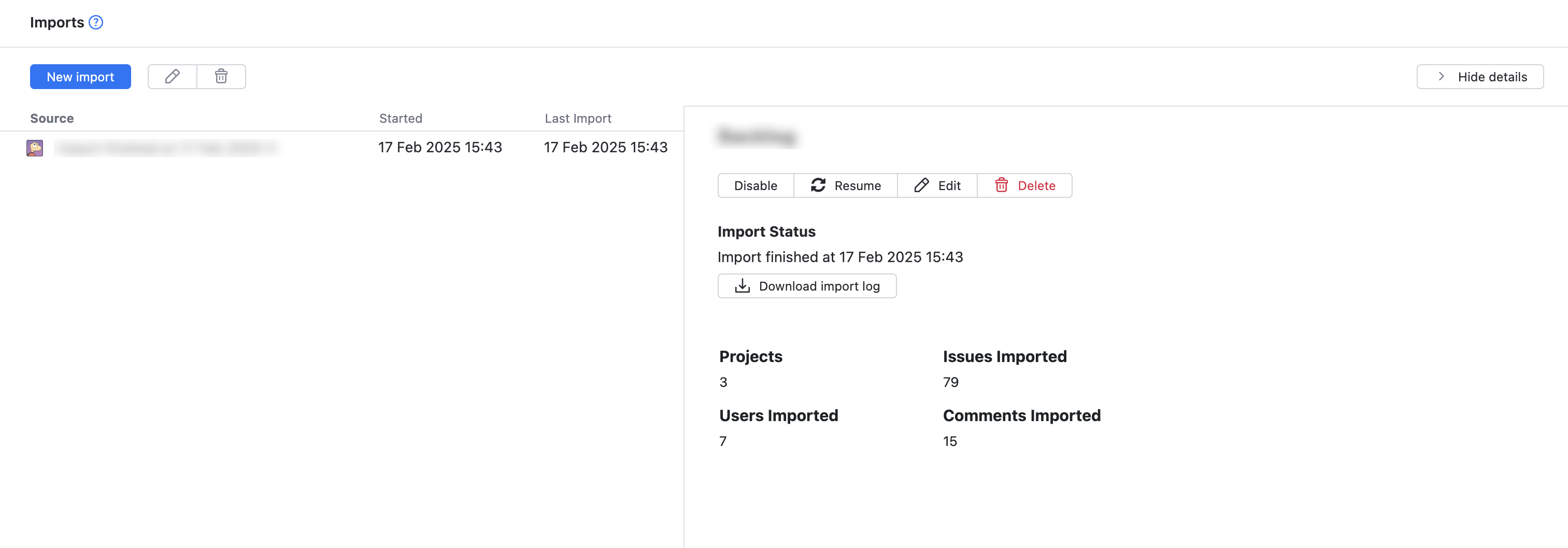
Task: Edit the import using the toolbar pencil icon
Action: 172,77
